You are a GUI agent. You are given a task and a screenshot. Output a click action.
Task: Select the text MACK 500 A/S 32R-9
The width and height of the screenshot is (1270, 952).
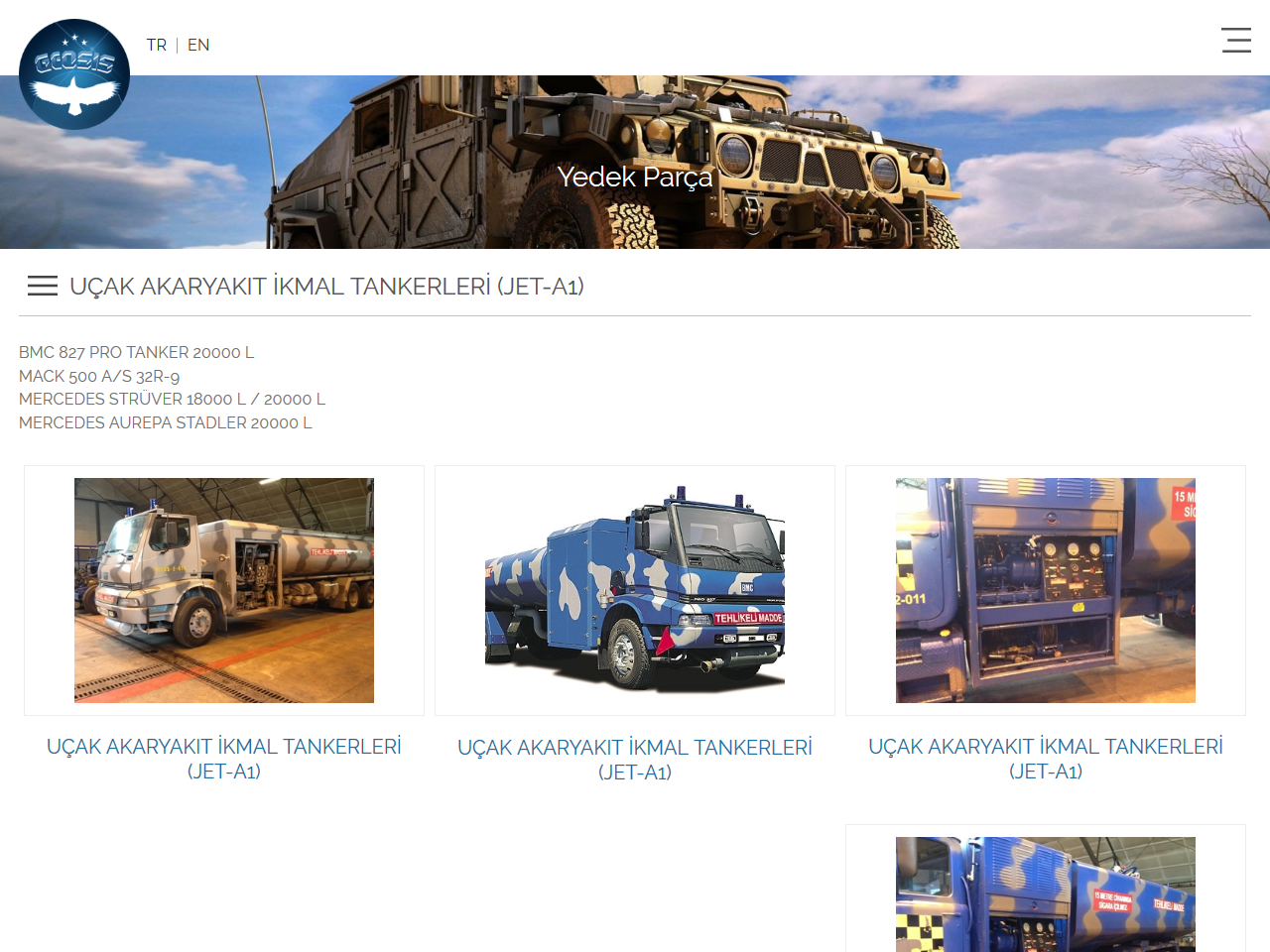tap(99, 376)
